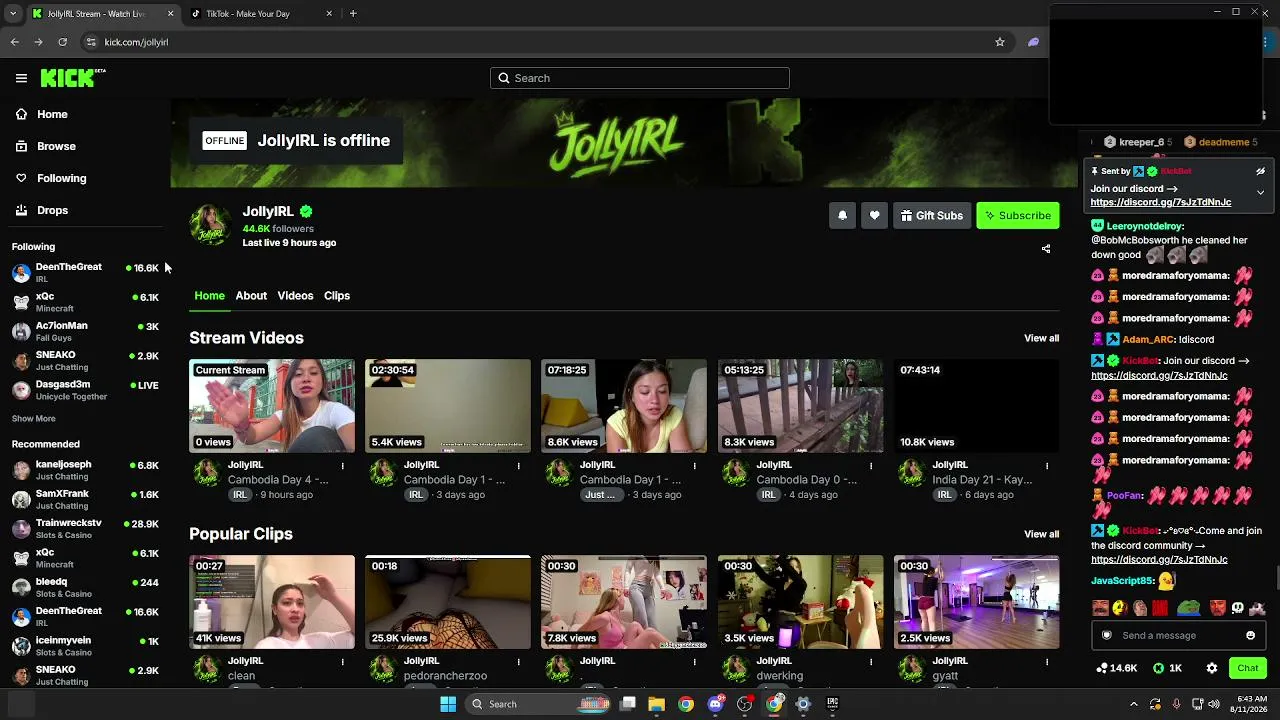View site information icon in address bar
Image resolution: width=1280 pixels, height=720 pixels.
coord(91,42)
